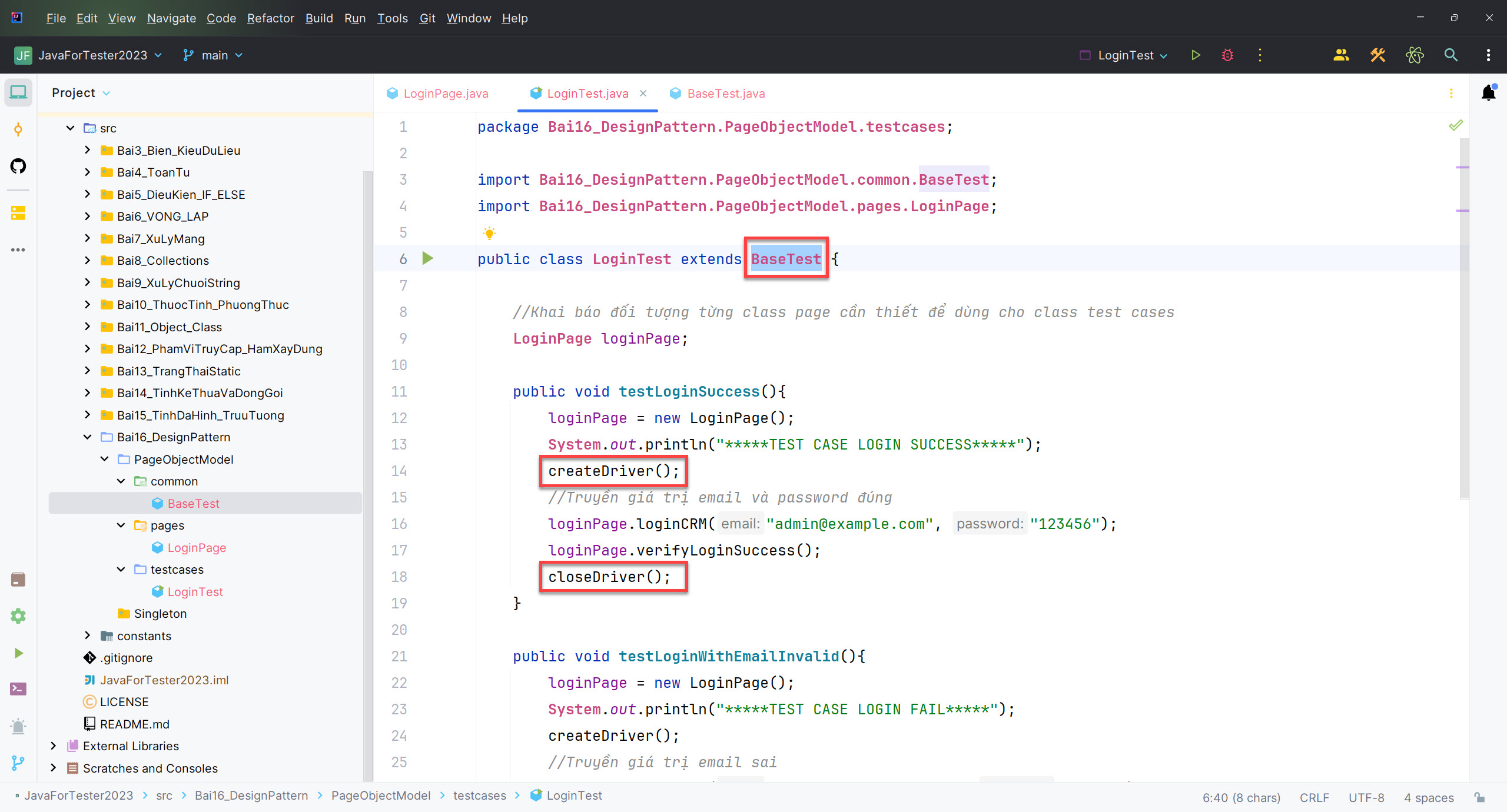Open IDE main settings kebab menu

[1488, 55]
